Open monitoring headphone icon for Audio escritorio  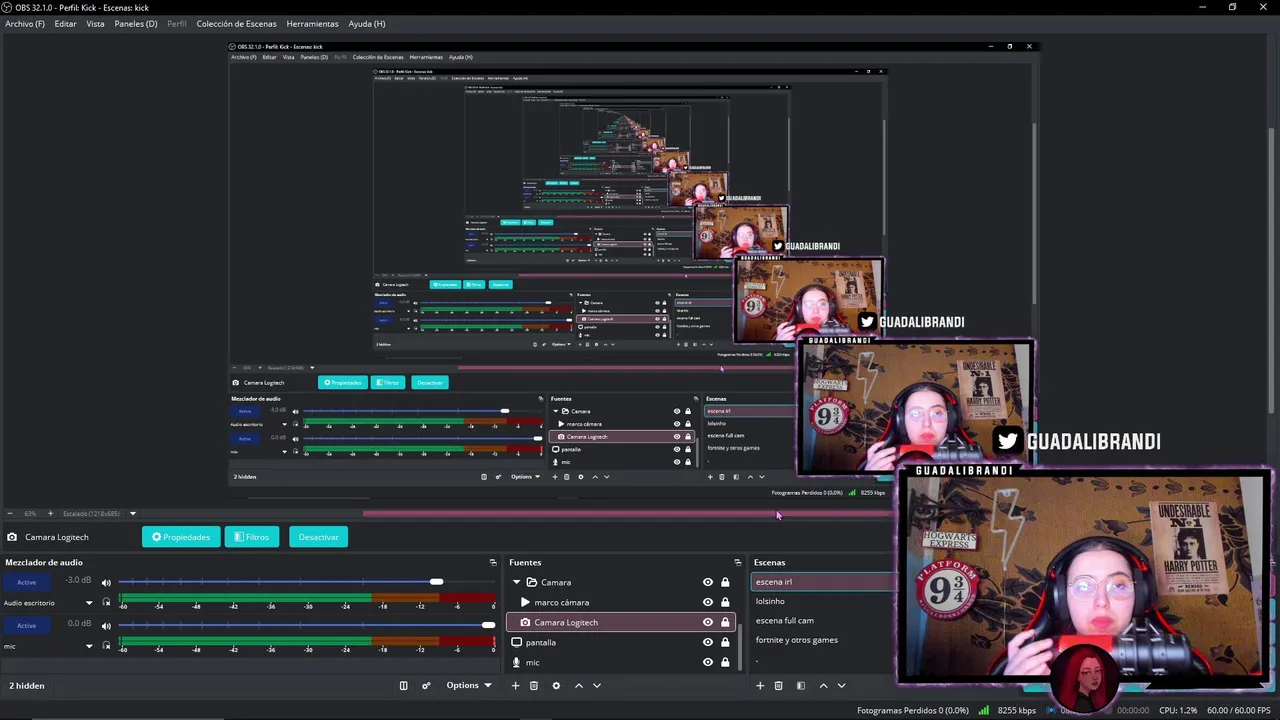[x=106, y=603]
